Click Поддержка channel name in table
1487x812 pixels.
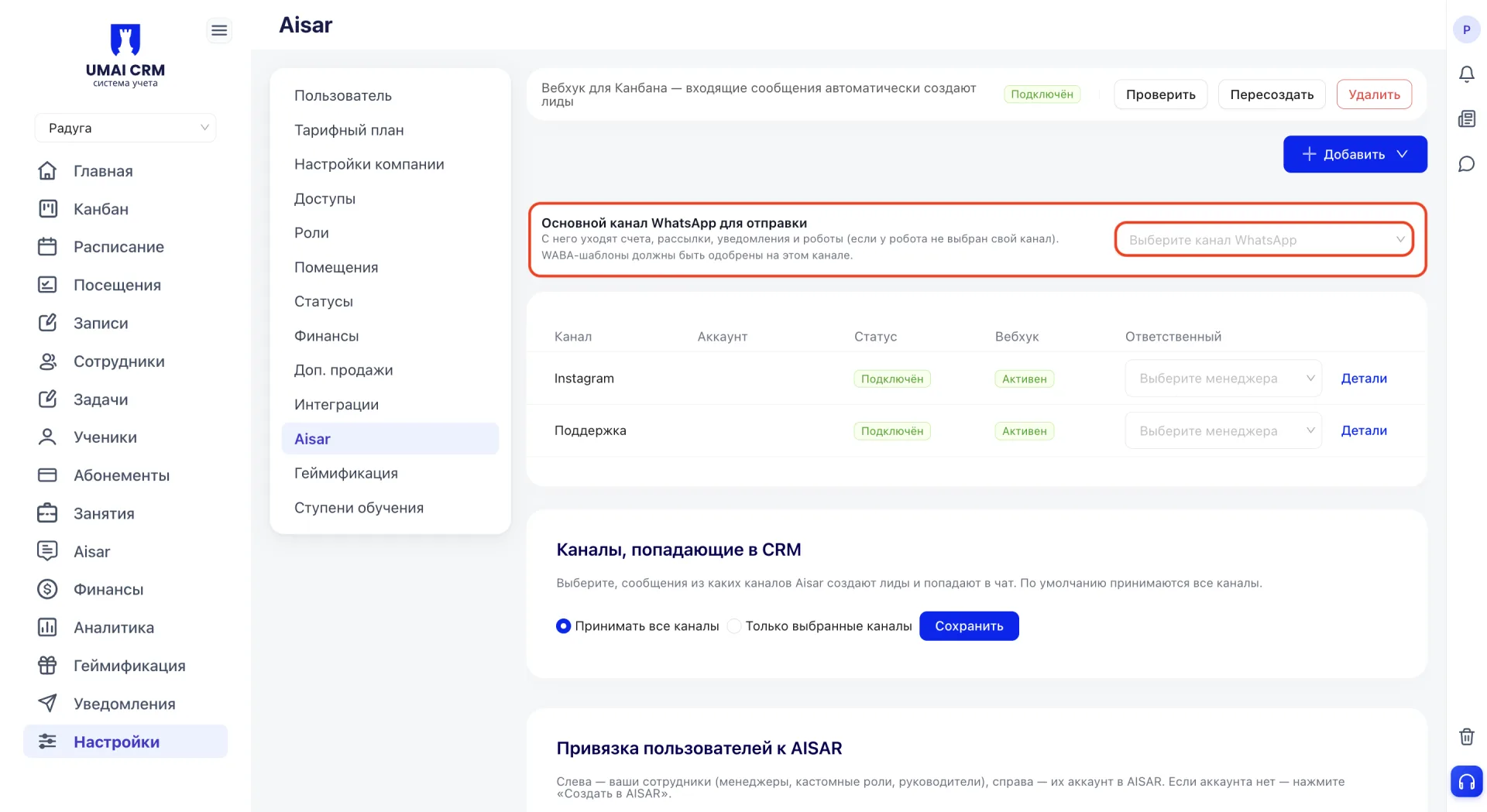pos(590,430)
